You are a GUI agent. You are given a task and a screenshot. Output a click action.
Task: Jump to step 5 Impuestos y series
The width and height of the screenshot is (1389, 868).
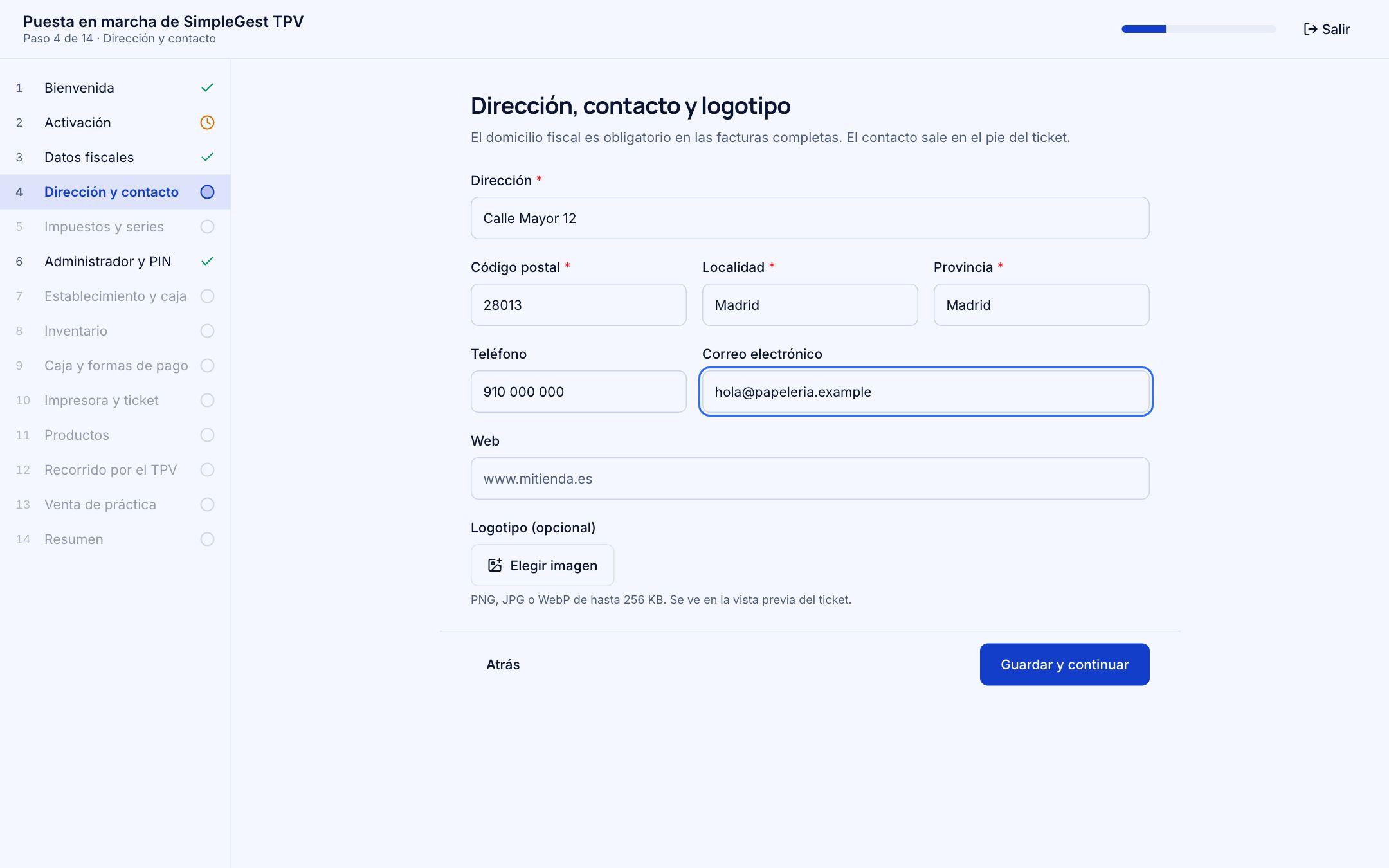(x=115, y=226)
